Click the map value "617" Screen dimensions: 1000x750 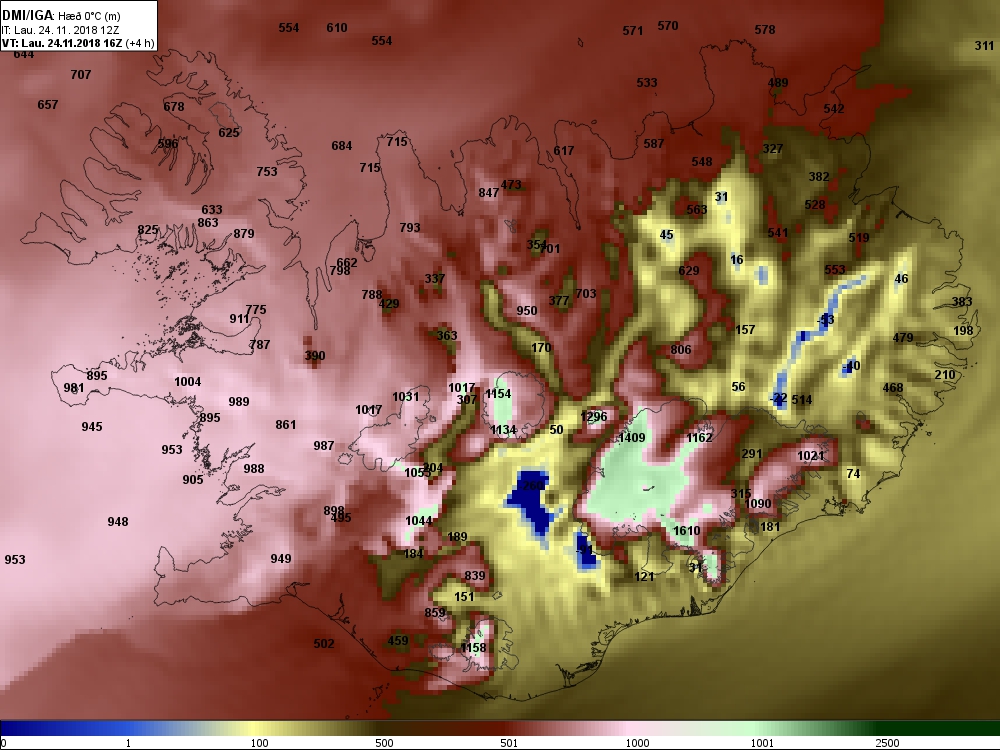563,151
